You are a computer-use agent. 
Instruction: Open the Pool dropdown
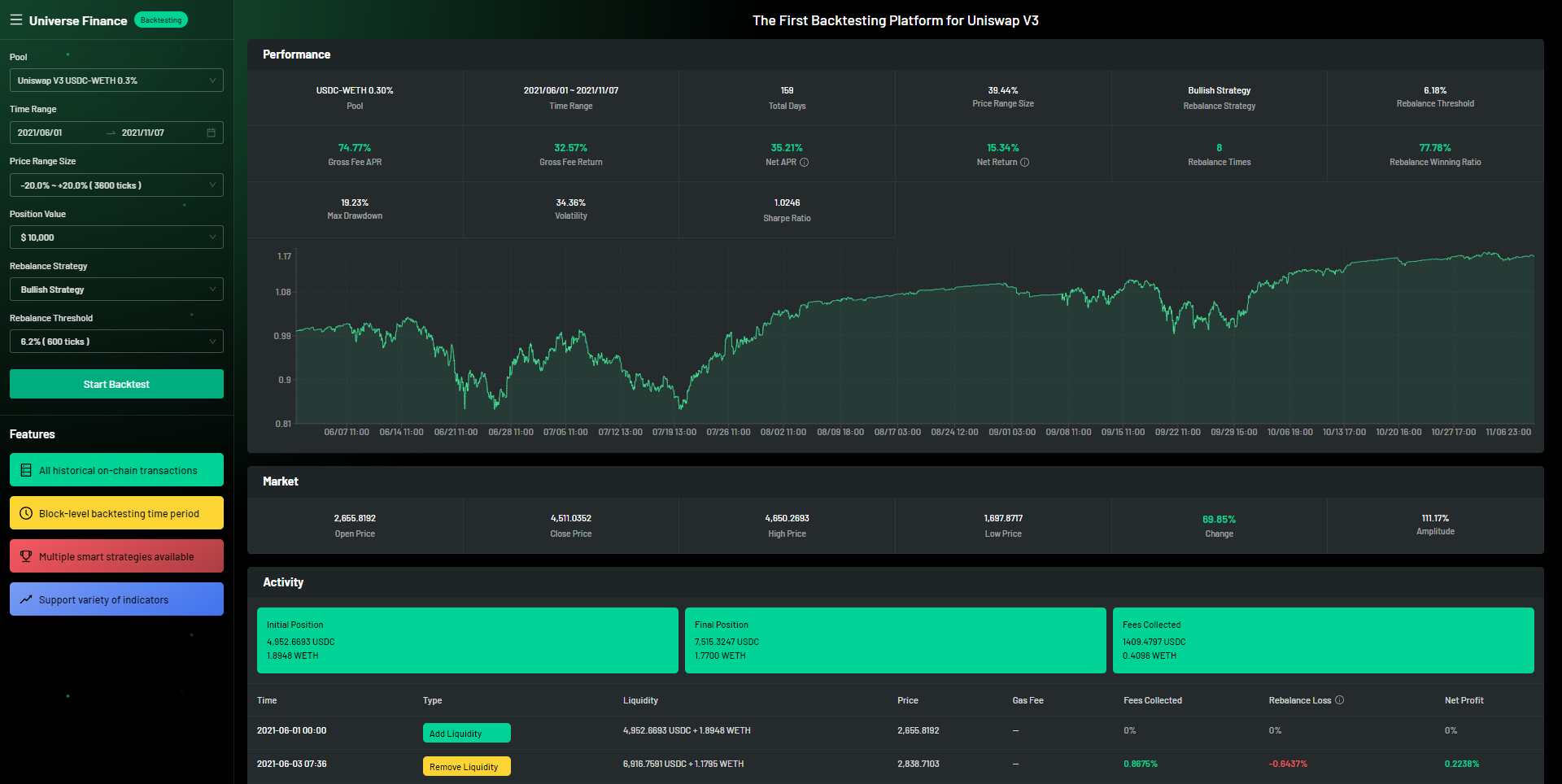[x=116, y=81]
